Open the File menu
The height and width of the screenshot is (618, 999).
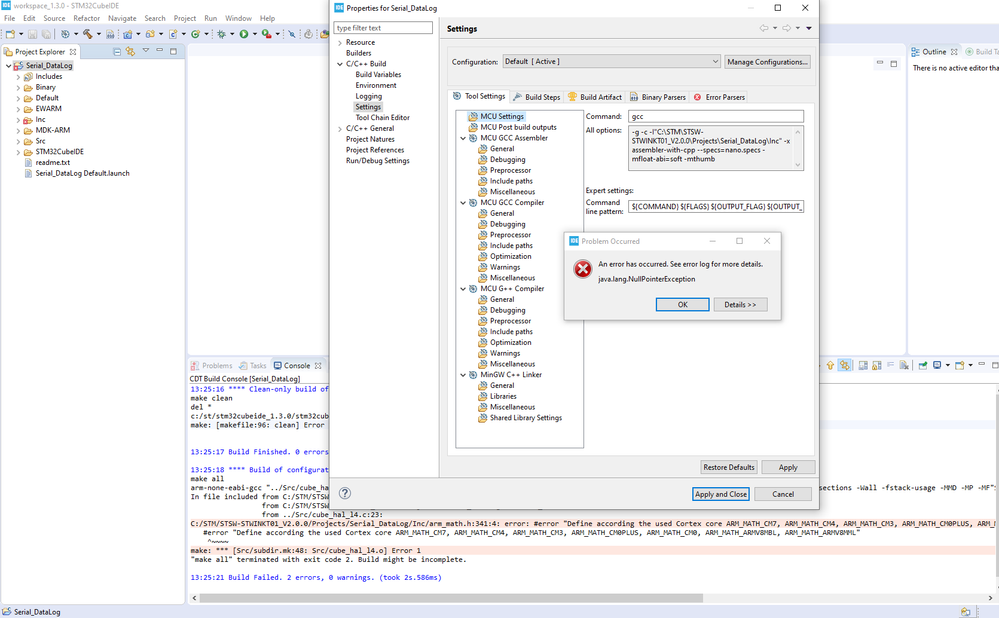click(x=10, y=18)
